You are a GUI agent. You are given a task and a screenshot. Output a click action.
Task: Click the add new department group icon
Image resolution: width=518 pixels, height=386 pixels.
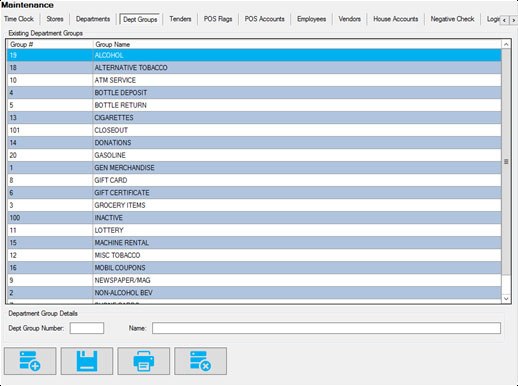pyautogui.click(x=30, y=361)
